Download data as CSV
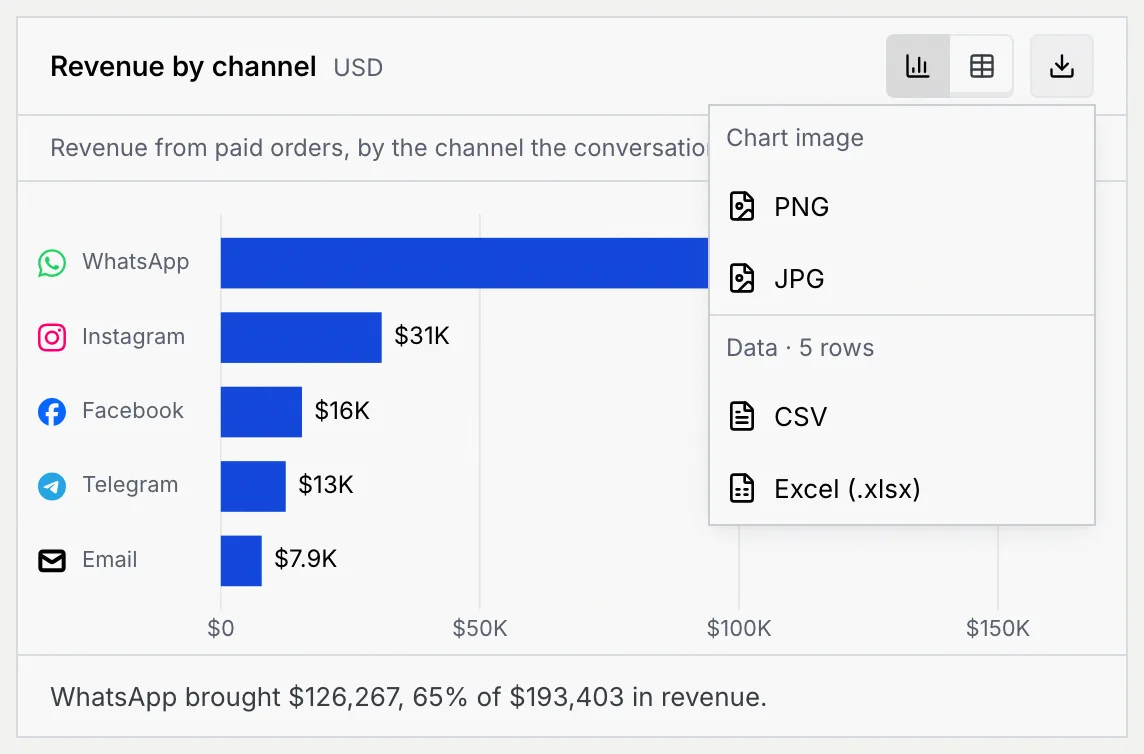Screen dimensions: 1144x754 (x=902, y=417)
